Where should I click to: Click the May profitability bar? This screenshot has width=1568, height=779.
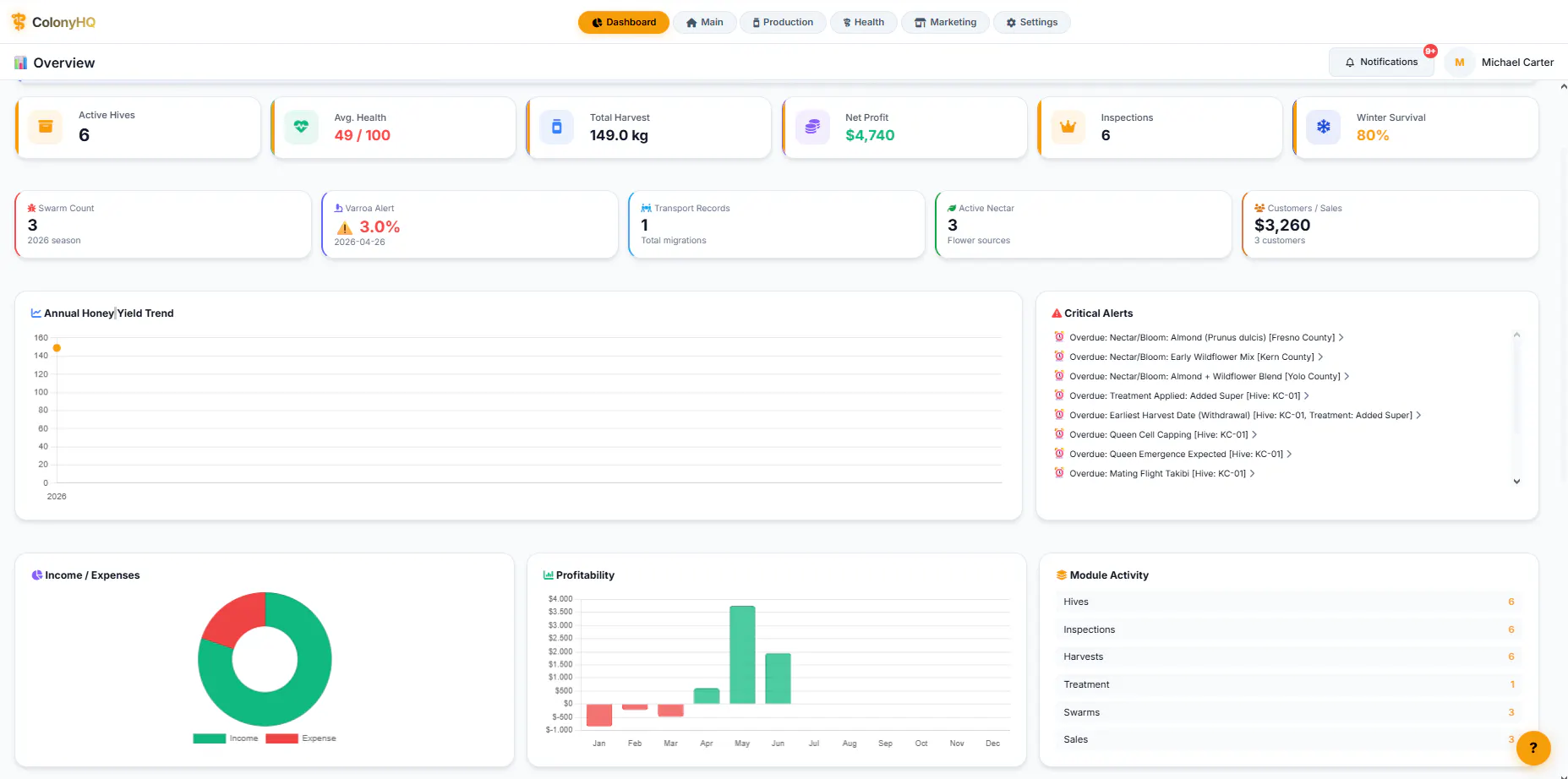pos(742,655)
